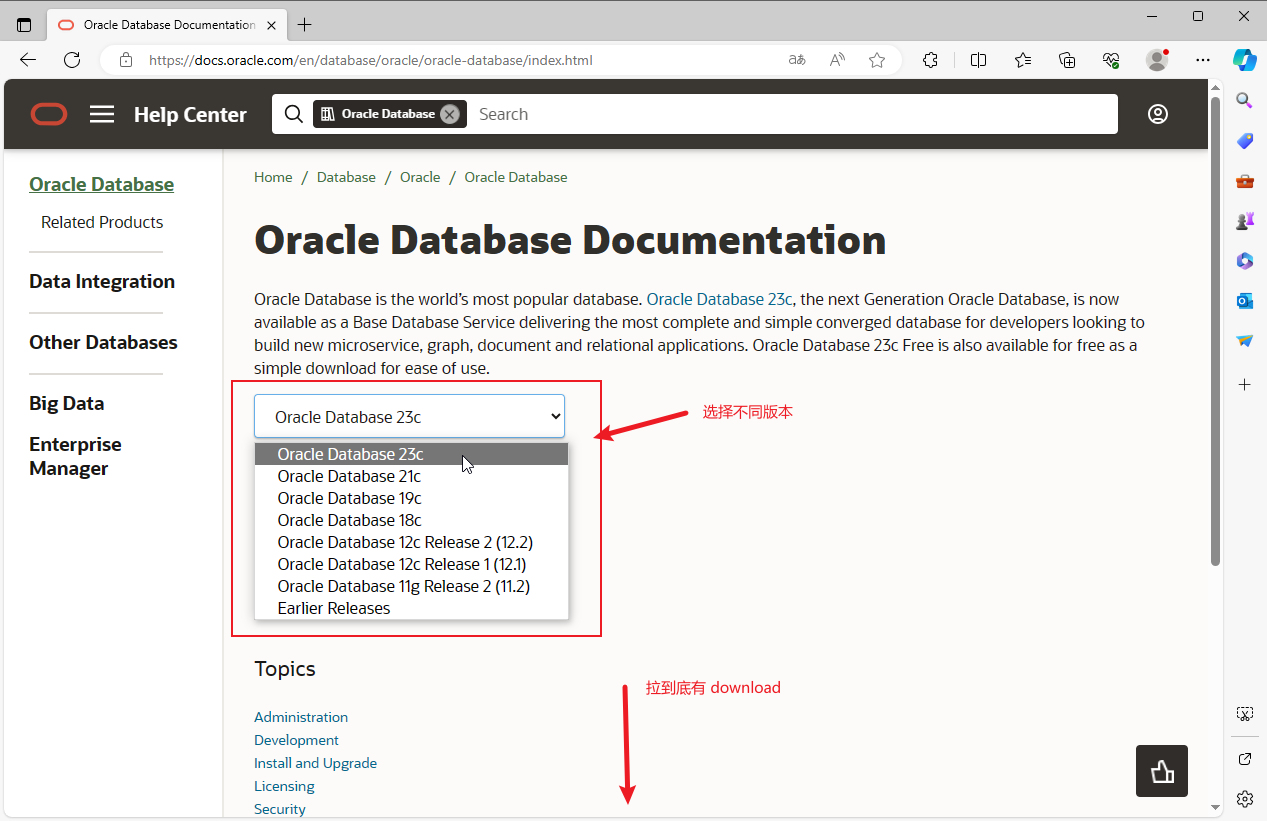This screenshot has height=821, width=1267.
Task: Open a new browser tab
Action: click(x=305, y=24)
